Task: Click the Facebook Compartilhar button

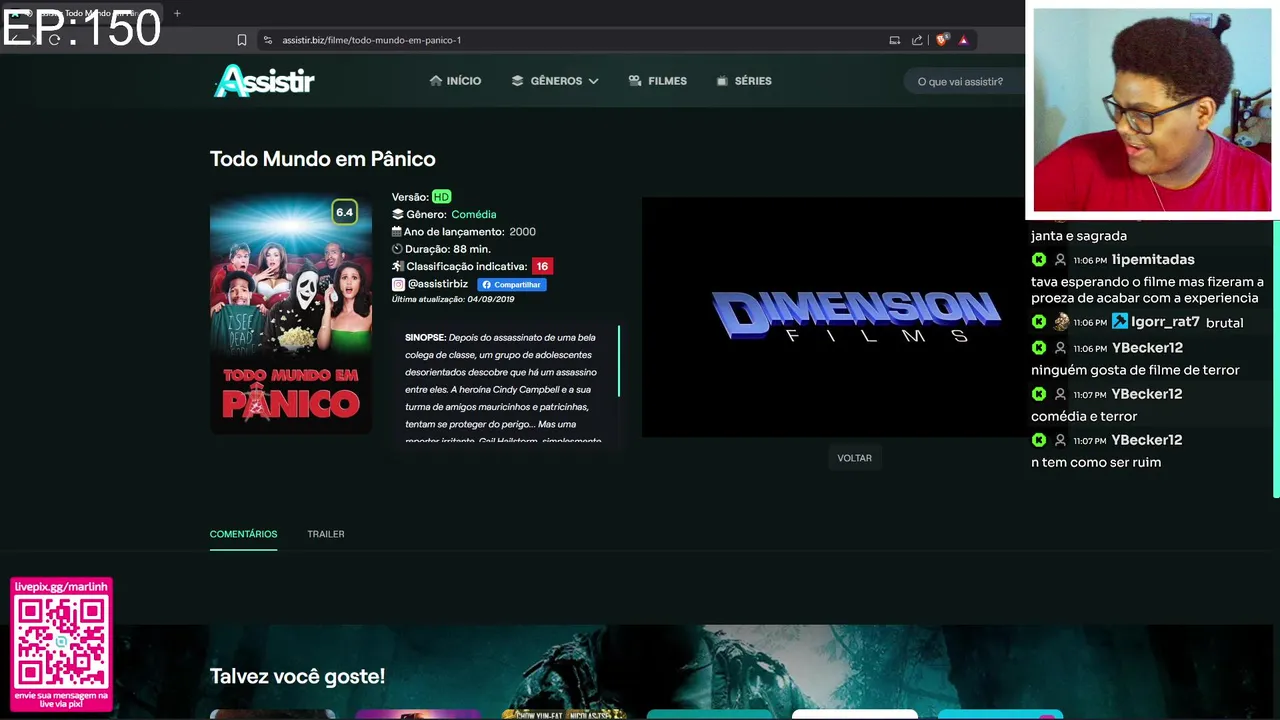Action: click(x=512, y=284)
